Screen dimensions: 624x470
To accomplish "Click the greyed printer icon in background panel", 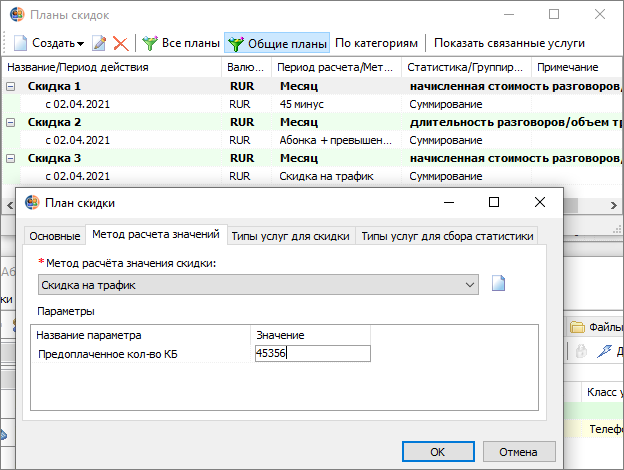I will click(x=581, y=351).
